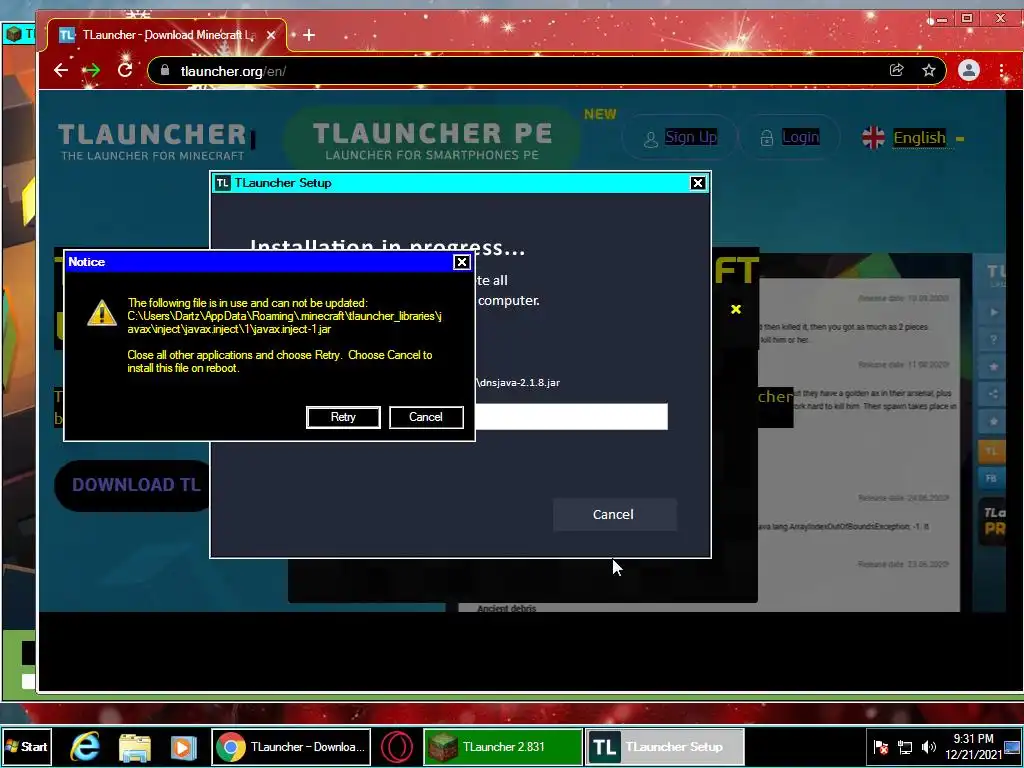Click the TLauncher site logo
The width and height of the screenshot is (1024, 768).
[x=153, y=141]
